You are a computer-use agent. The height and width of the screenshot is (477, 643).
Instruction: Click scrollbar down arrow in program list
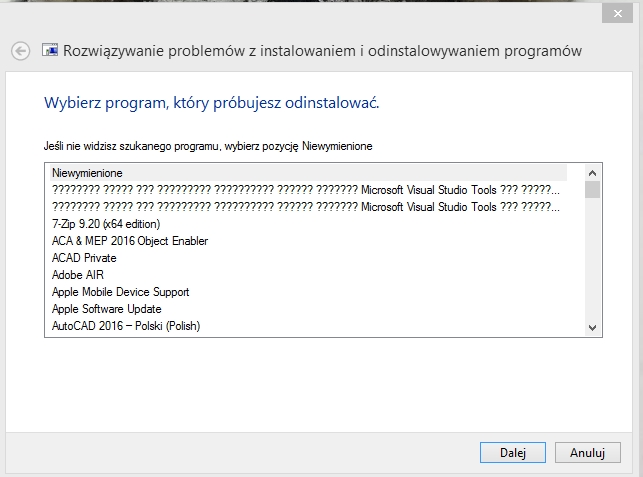pos(592,327)
